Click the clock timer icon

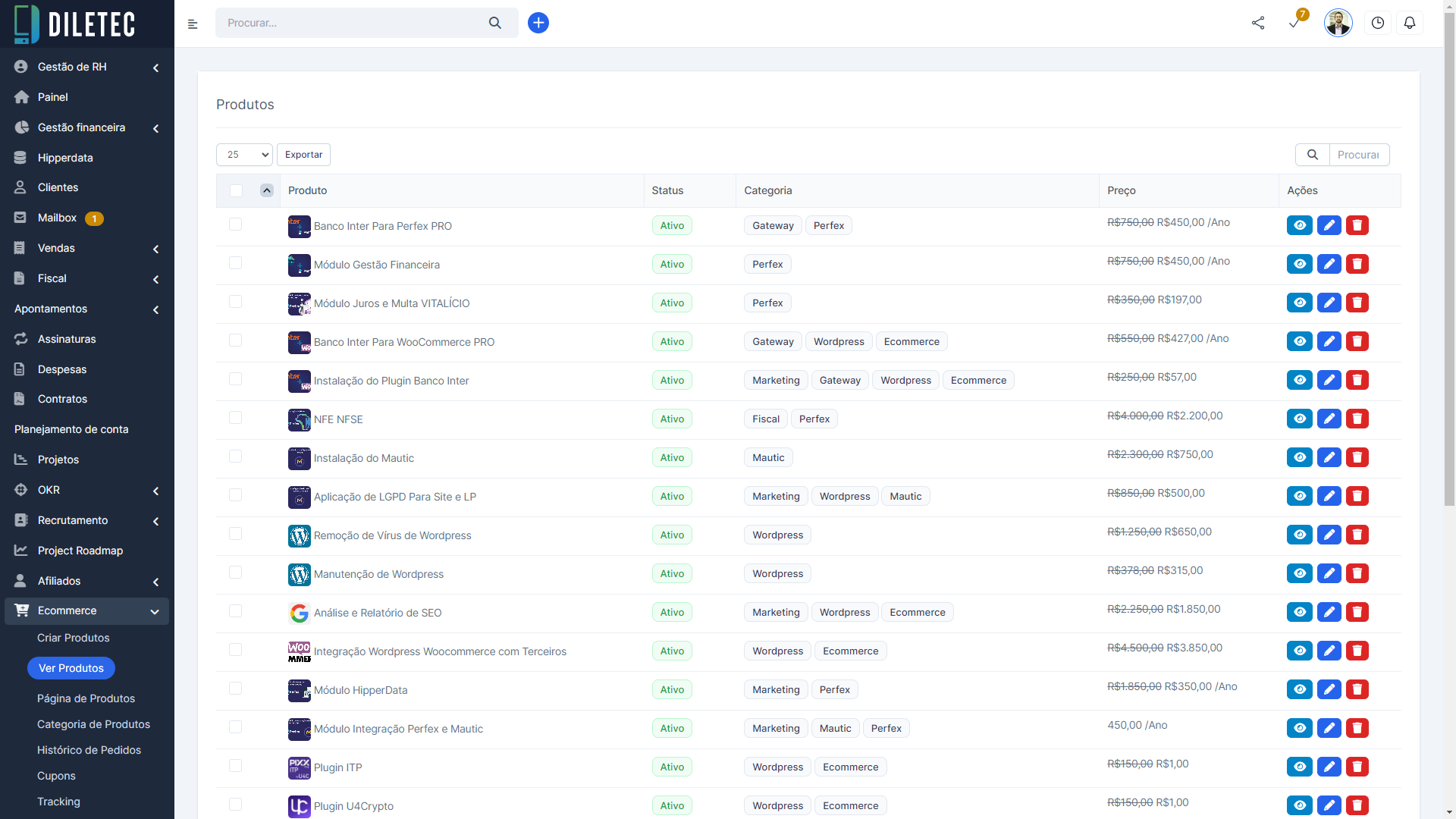[1378, 23]
